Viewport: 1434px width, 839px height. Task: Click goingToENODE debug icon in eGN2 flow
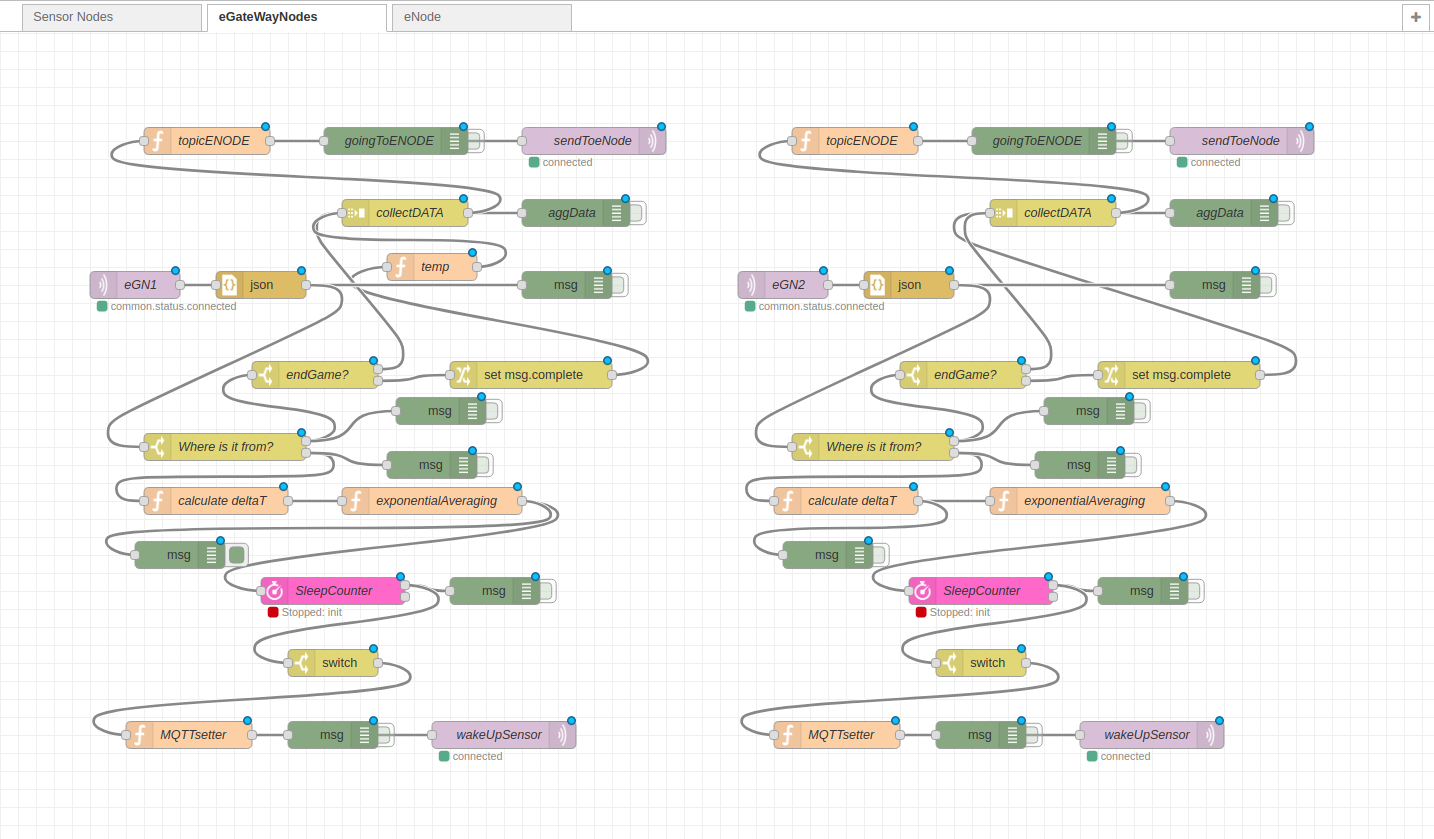(1103, 141)
